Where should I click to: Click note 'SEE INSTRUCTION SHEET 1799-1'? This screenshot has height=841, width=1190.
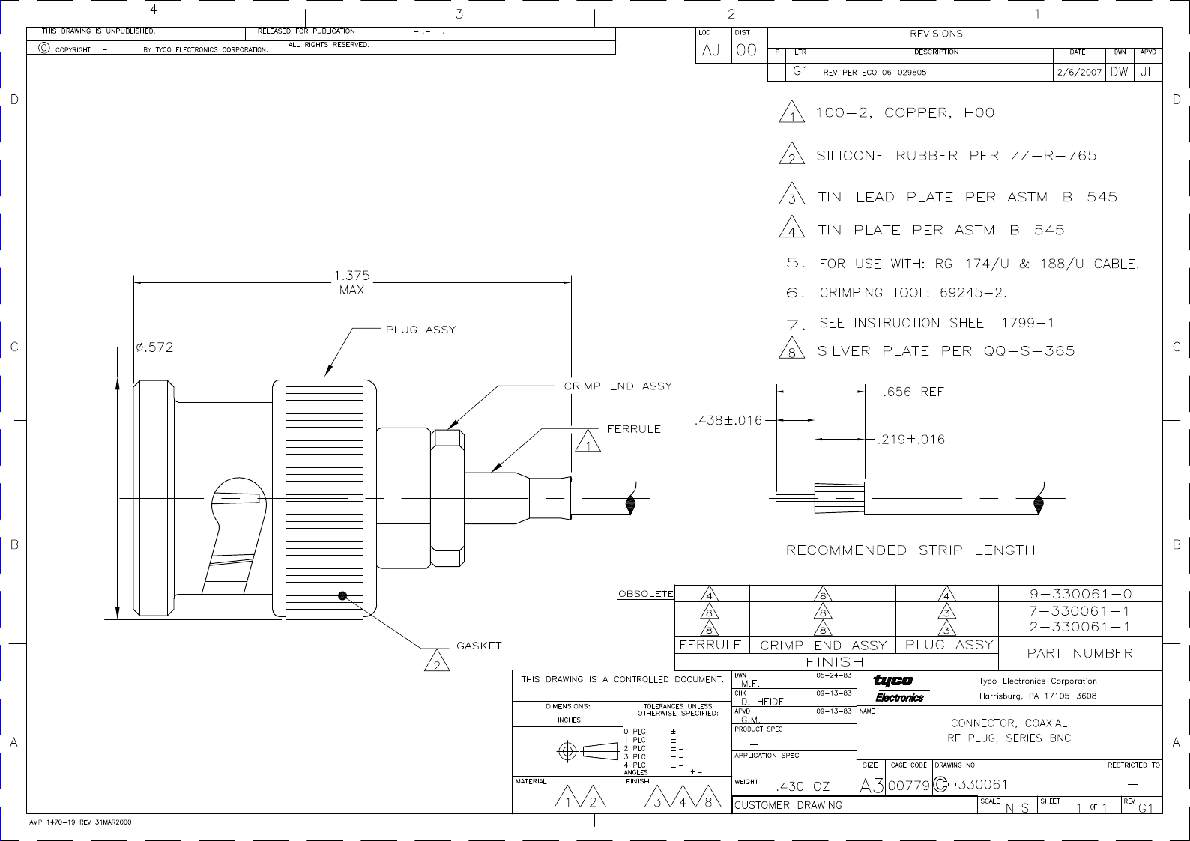[x=937, y=323]
